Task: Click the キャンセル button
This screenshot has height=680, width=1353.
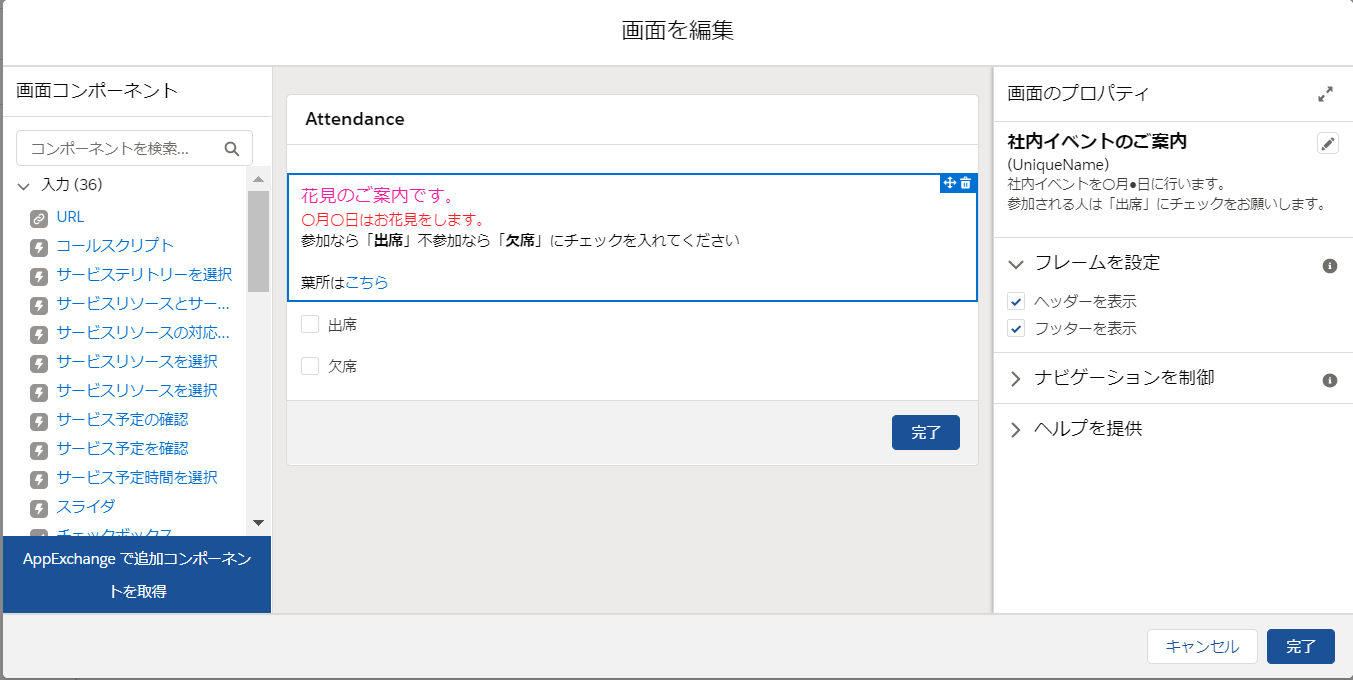Action: 1202,646
